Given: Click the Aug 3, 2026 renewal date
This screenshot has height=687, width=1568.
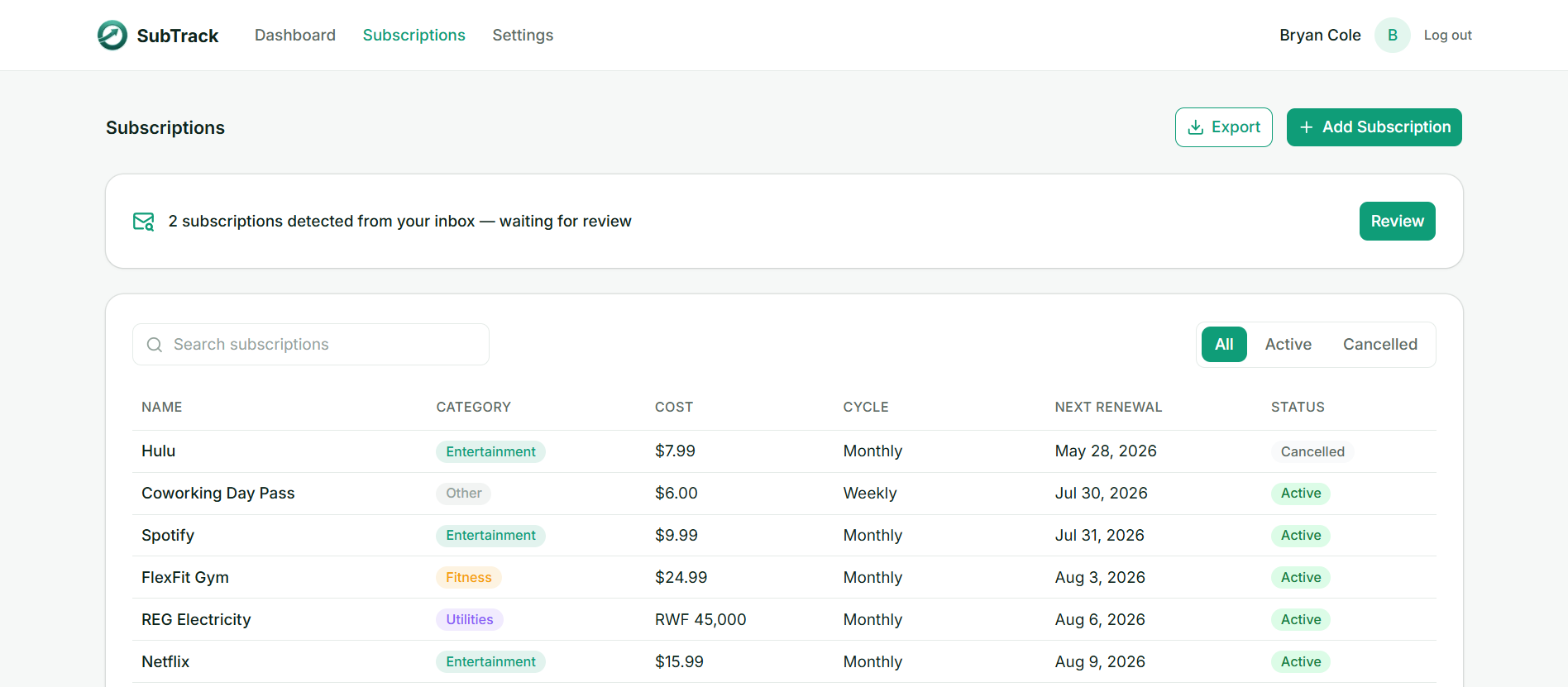Looking at the screenshot, I should pyautogui.click(x=1100, y=578).
